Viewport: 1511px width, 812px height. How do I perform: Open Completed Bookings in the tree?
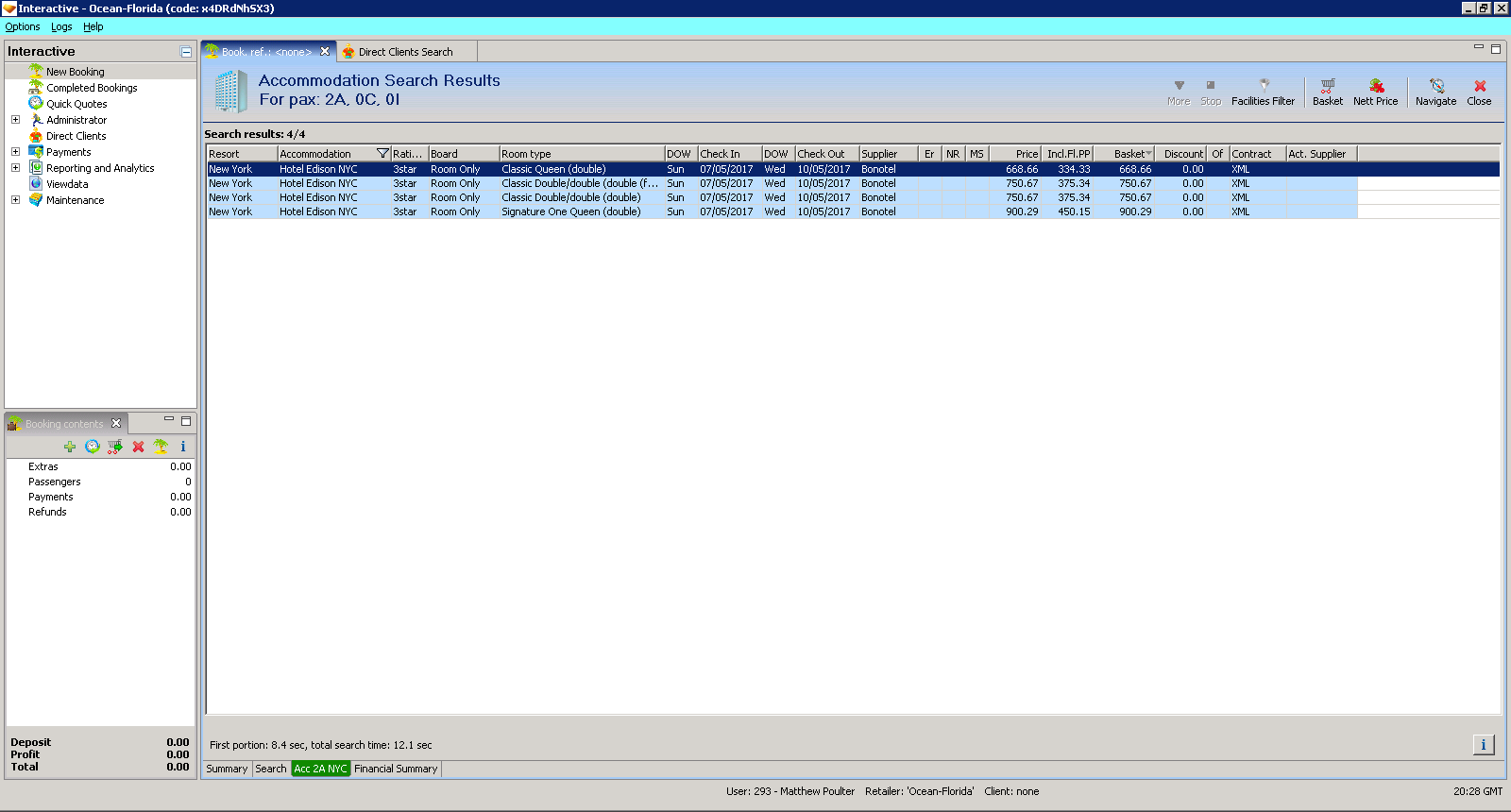tap(92, 88)
